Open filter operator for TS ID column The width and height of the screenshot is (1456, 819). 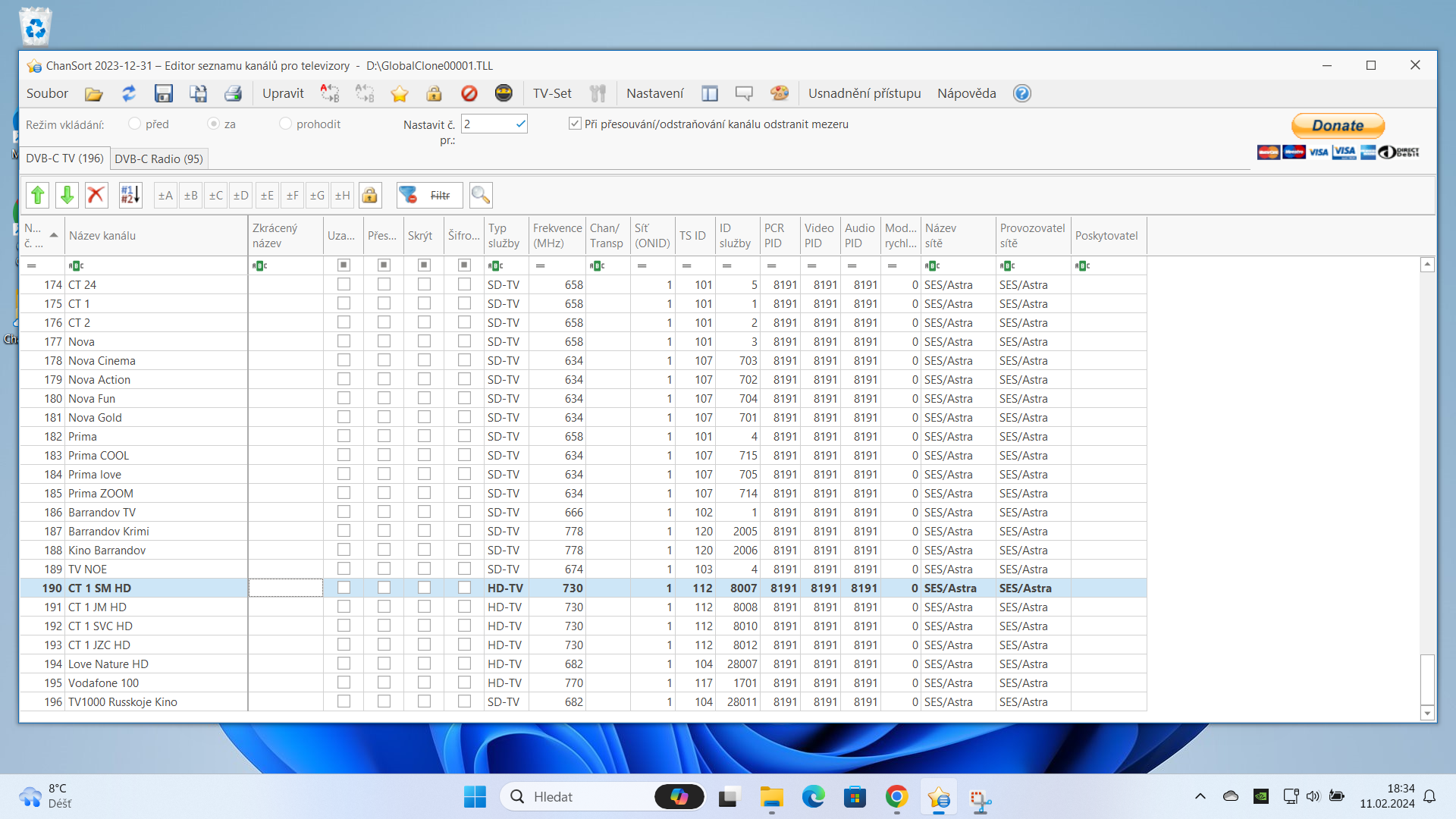click(x=686, y=265)
